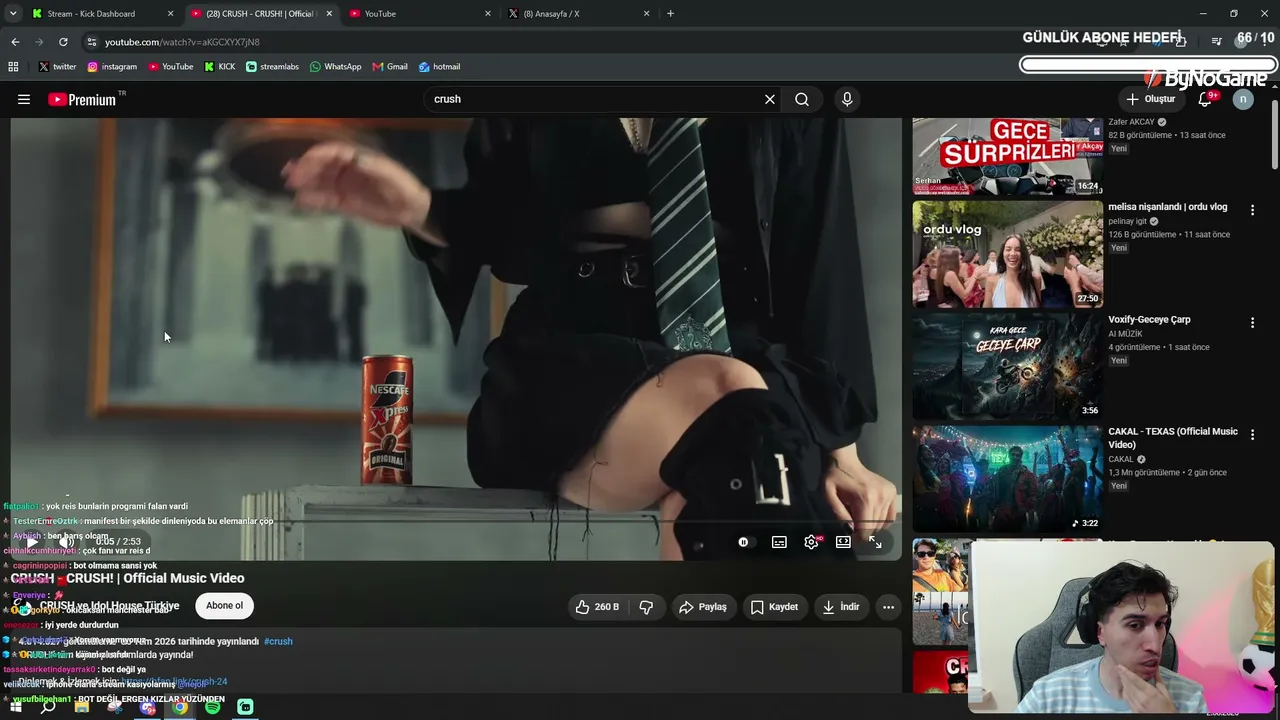Open File Explorer from the taskbar
Image resolution: width=1280 pixels, height=720 pixels.
point(82,707)
